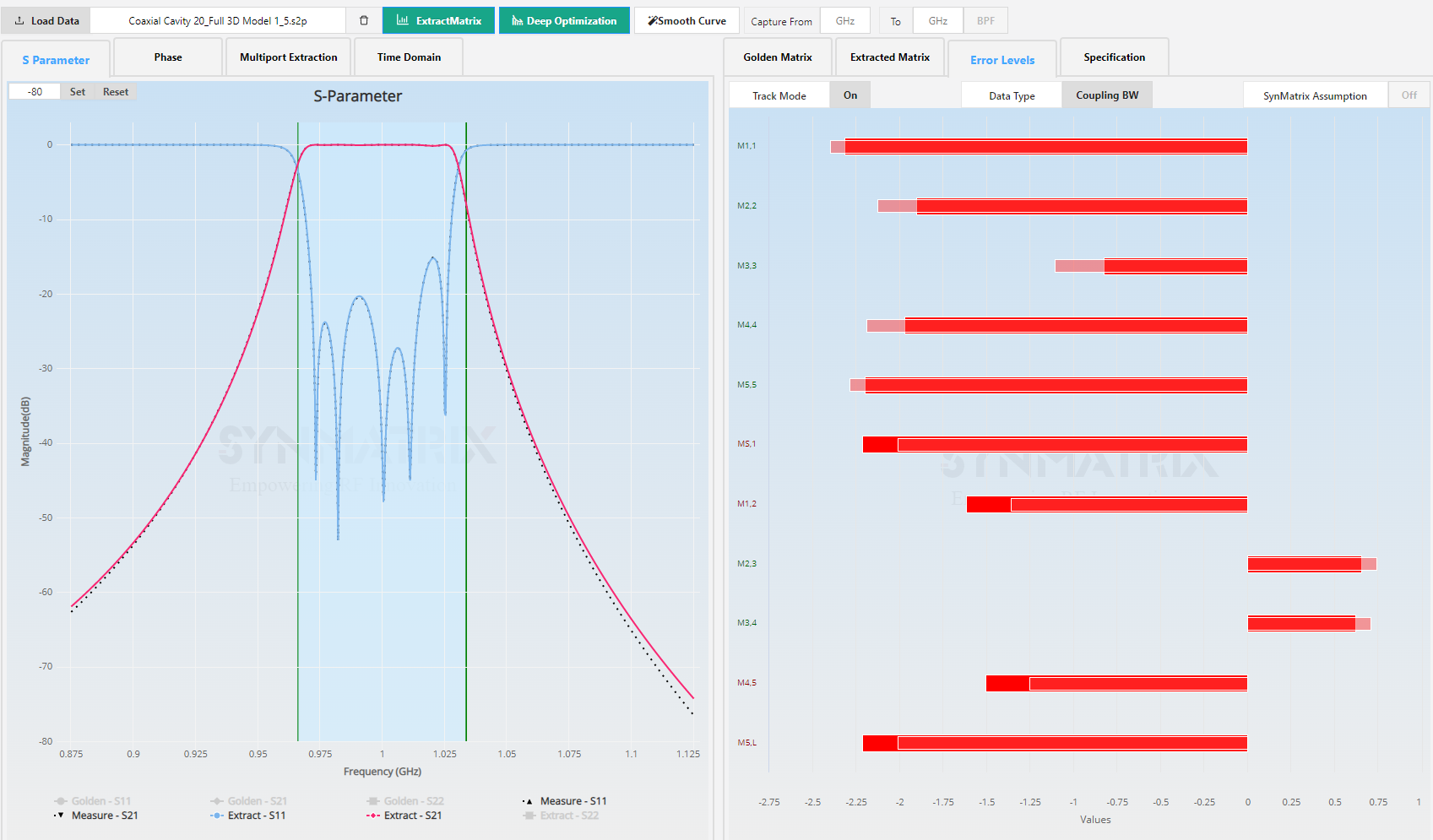Toggle Measure - S11 trace visibility

coord(564,801)
